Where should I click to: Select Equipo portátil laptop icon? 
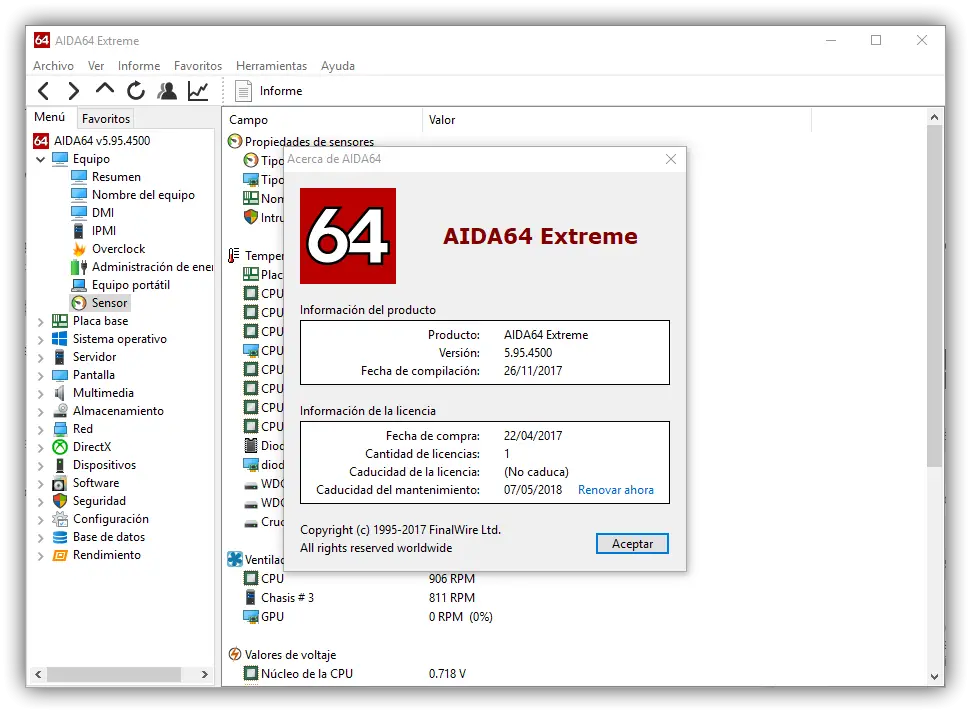click(79, 285)
